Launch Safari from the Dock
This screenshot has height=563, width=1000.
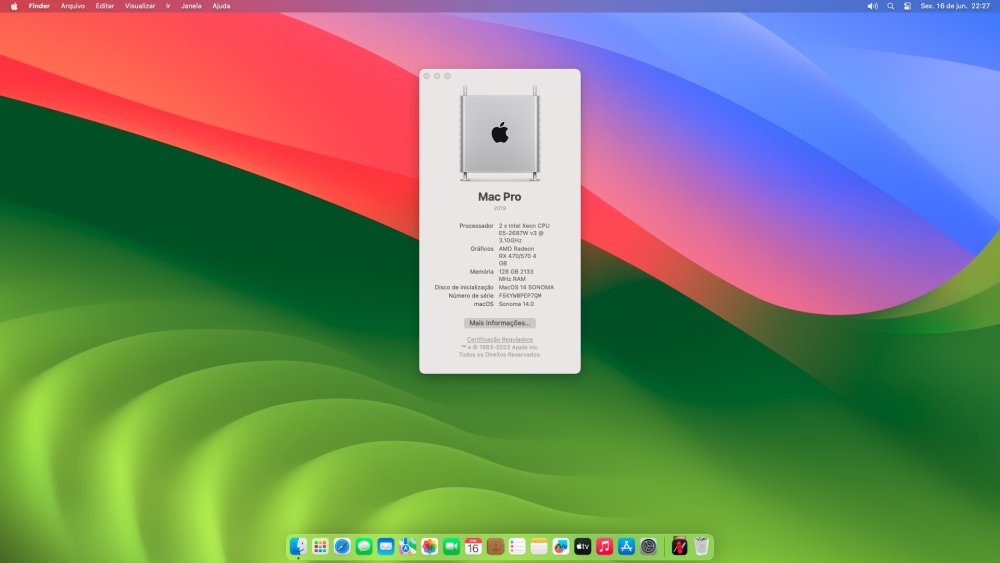click(x=342, y=546)
